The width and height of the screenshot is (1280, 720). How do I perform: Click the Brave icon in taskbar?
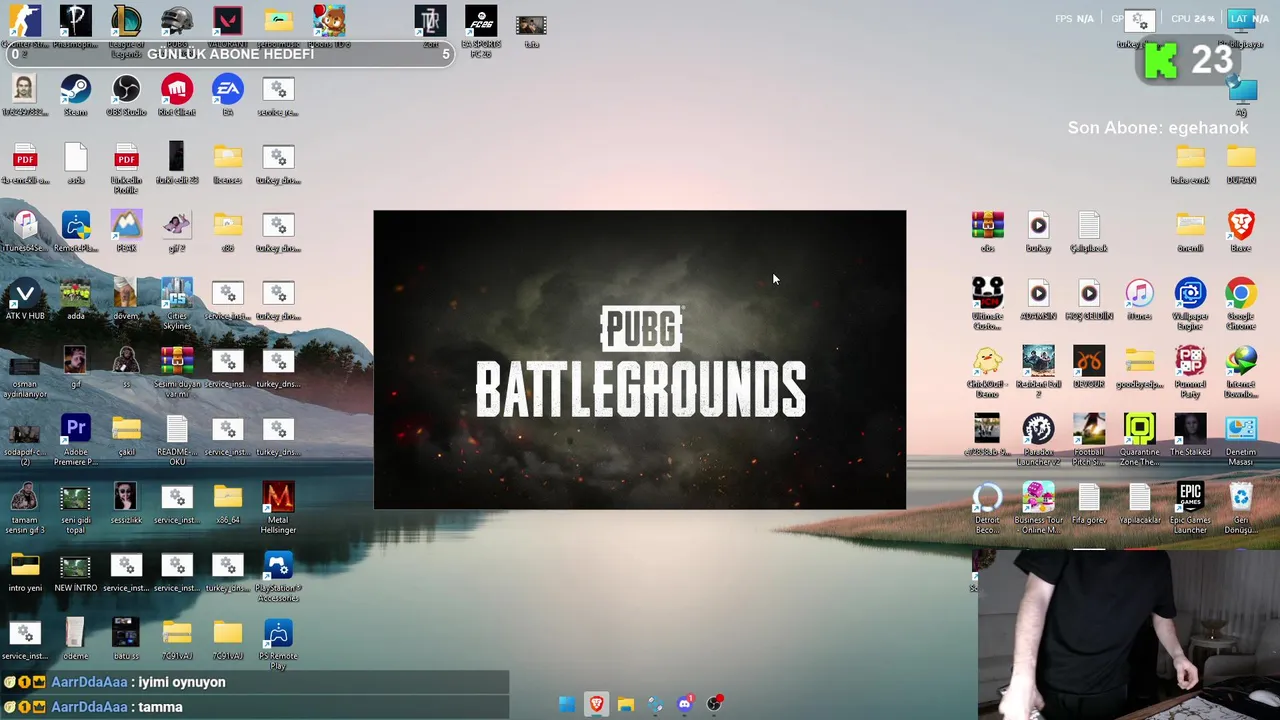click(x=596, y=704)
